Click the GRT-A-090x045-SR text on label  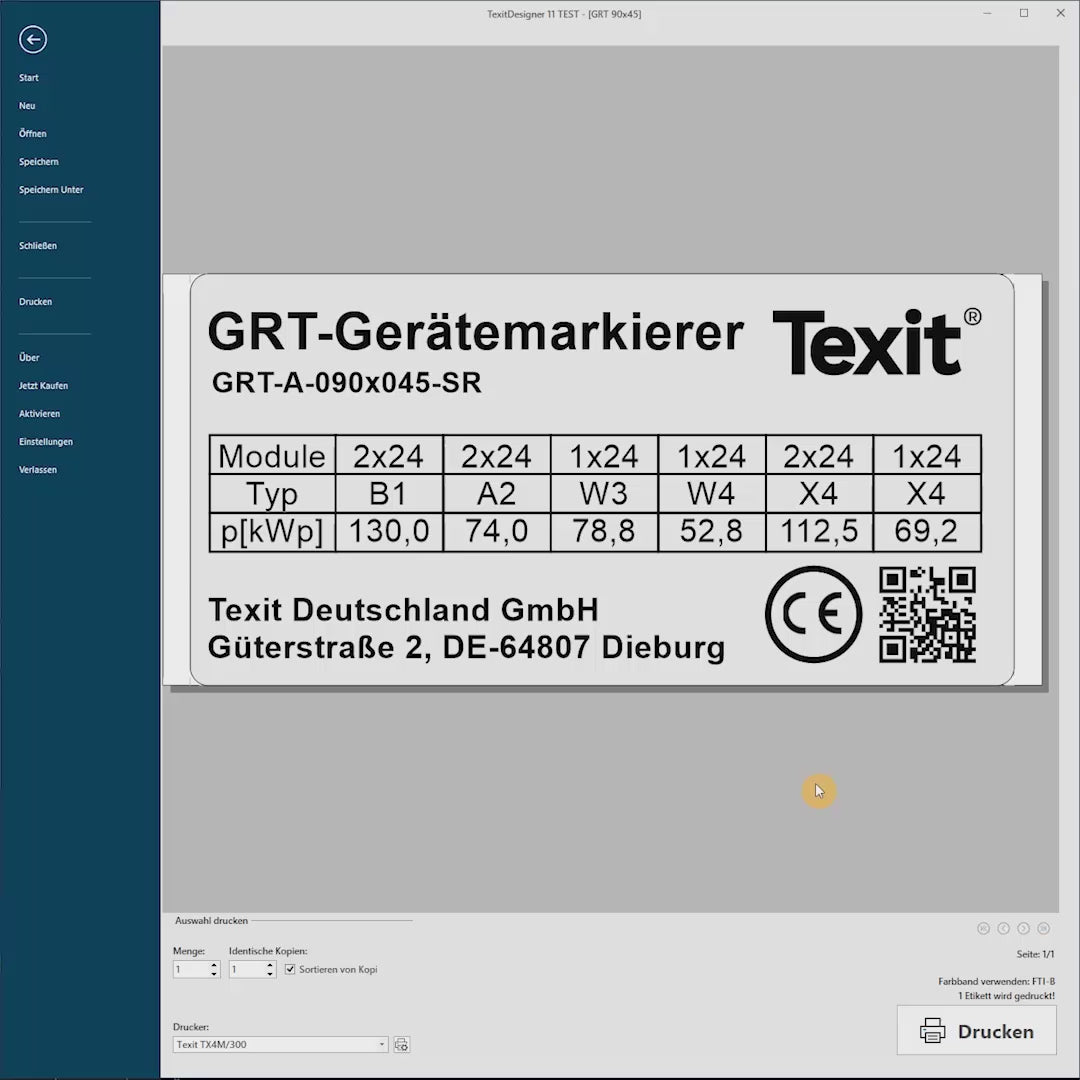click(346, 383)
